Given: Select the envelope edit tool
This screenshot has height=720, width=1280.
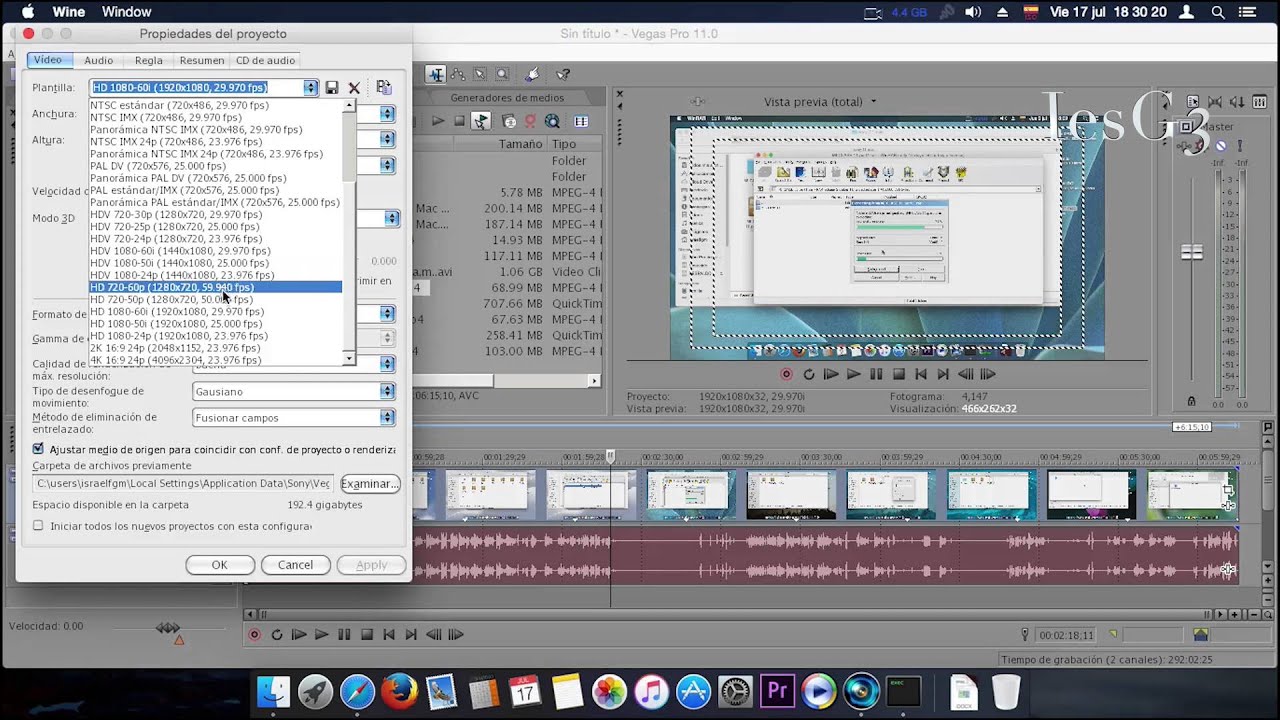Looking at the screenshot, I should coord(458,74).
